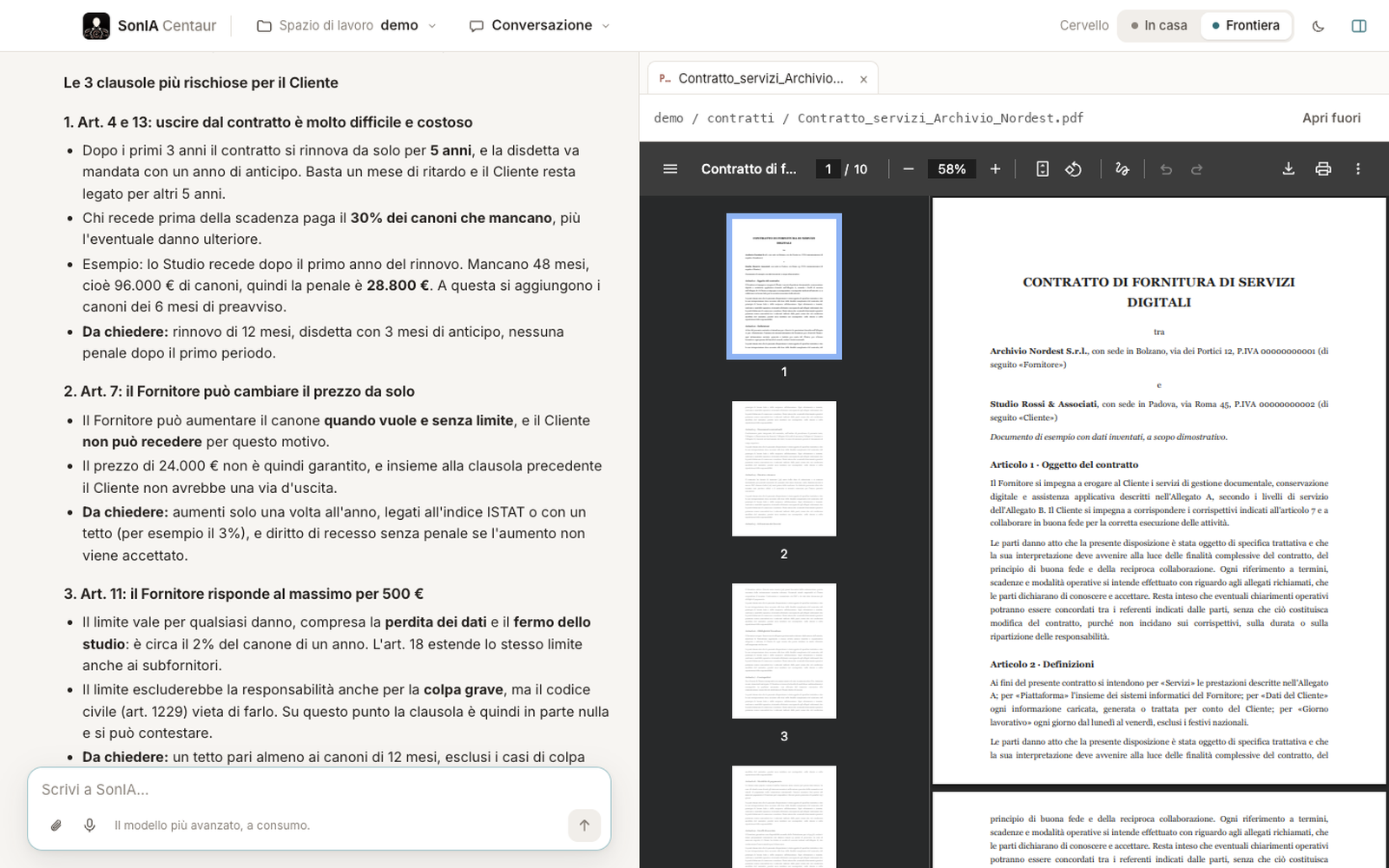Click PDF page number field
The image size is (1389, 868).
coord(828,169)
